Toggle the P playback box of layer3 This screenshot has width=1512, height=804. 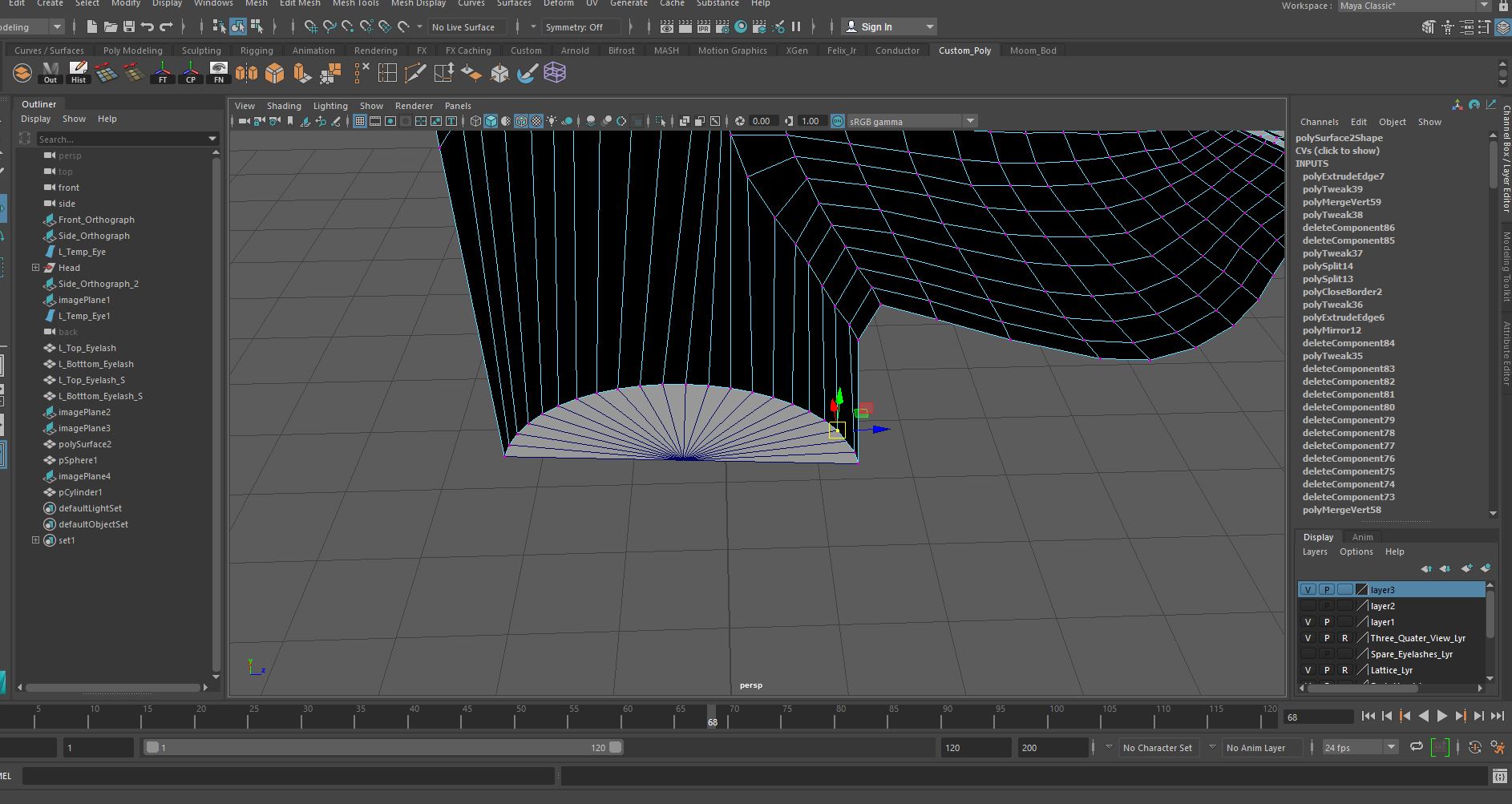1326,590
